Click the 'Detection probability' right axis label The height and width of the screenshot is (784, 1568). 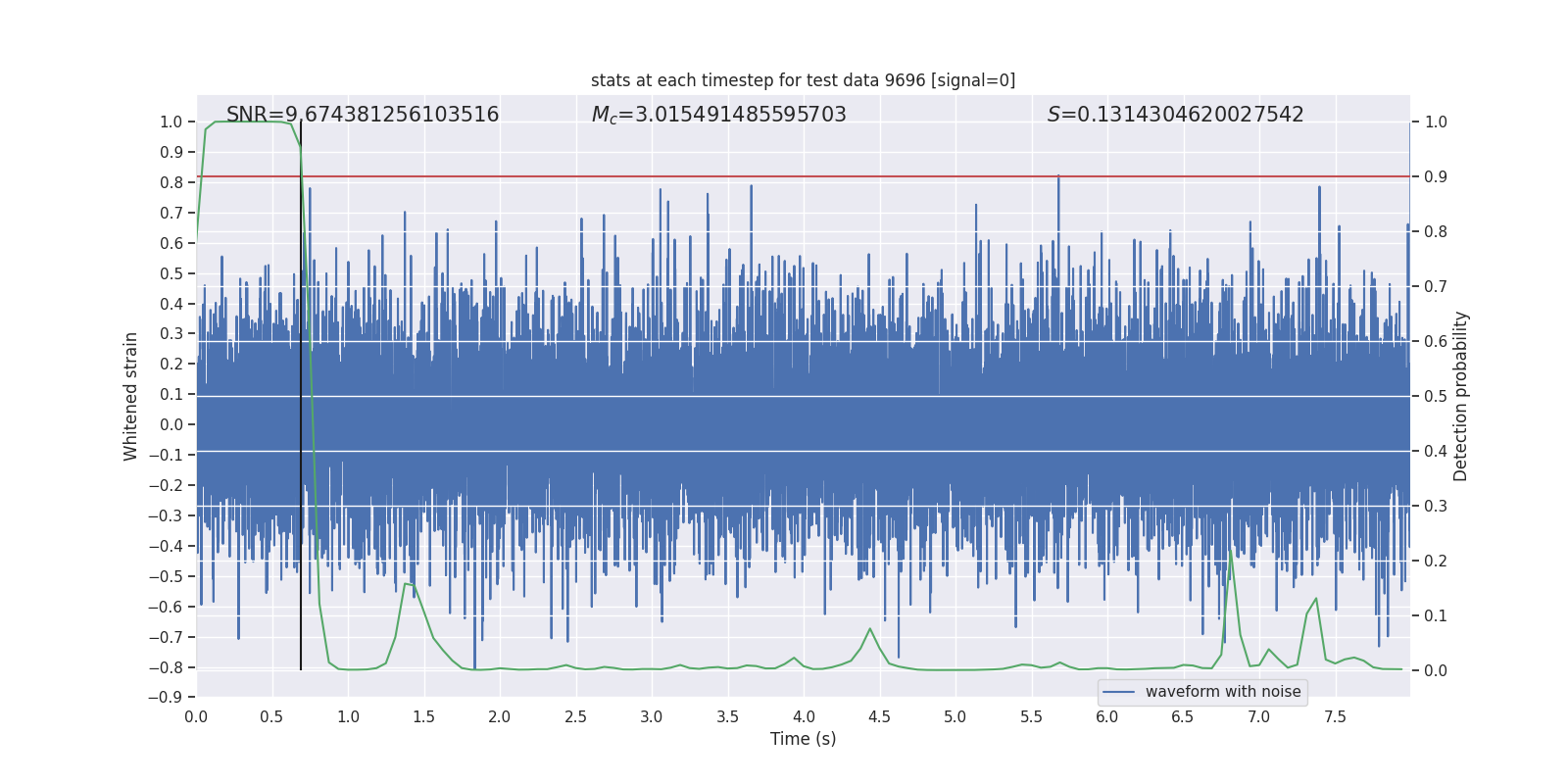tap(1461, 396)
